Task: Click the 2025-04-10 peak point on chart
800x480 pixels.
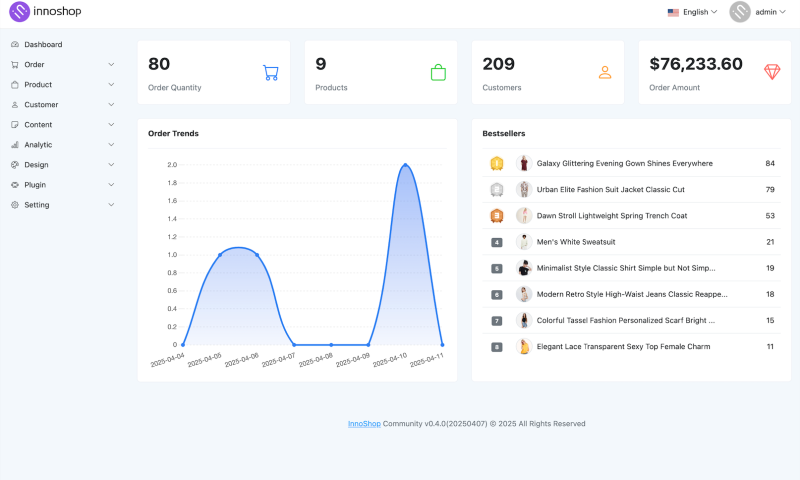Action: coord(405,165)
